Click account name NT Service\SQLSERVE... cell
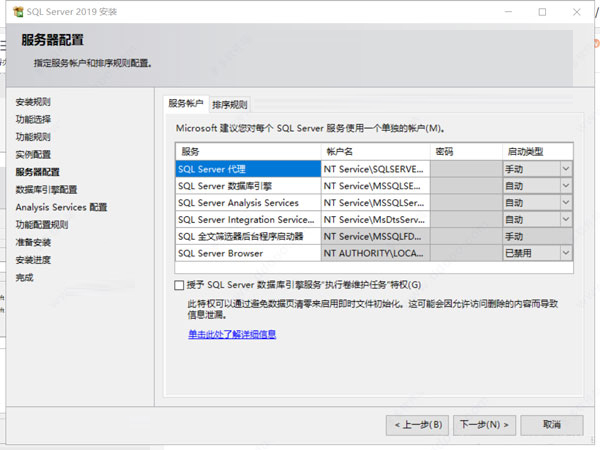The image size is (600, 450). (375, 169)
